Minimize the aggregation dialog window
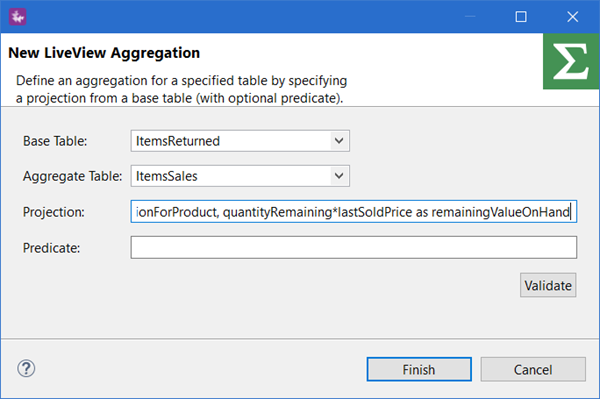Viewport: 600px width, 399px height. coord(470,17)
